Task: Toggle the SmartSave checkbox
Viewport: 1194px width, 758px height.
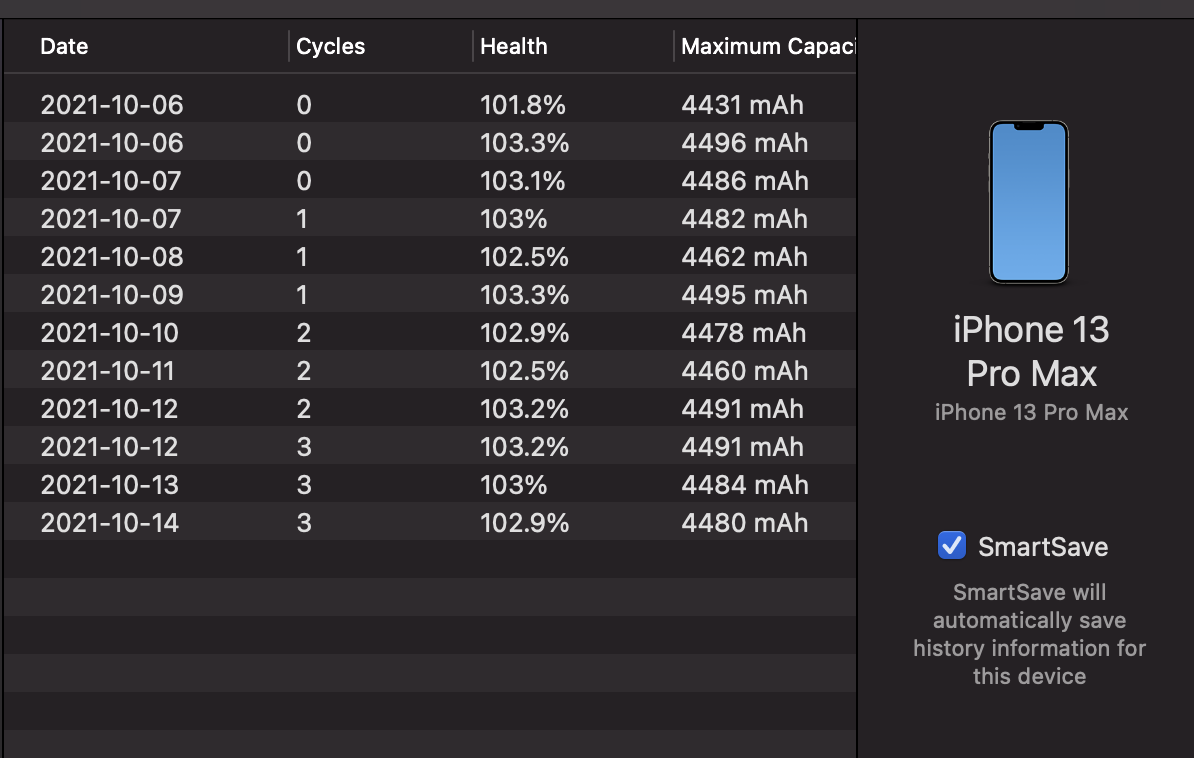Action: pos(951,546)
